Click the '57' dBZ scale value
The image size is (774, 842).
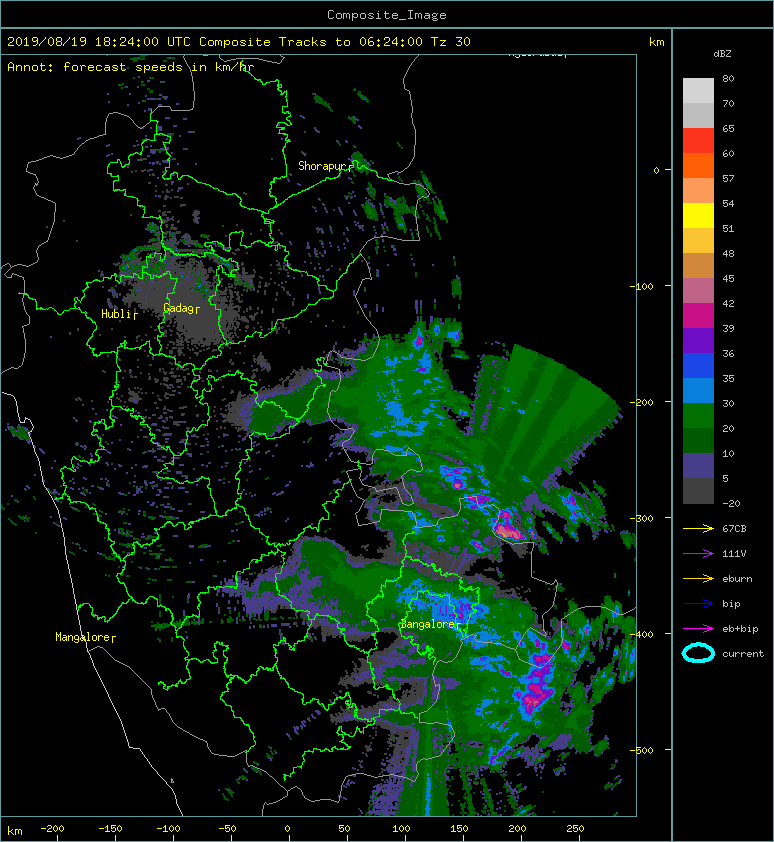click(x=728, y=178)
